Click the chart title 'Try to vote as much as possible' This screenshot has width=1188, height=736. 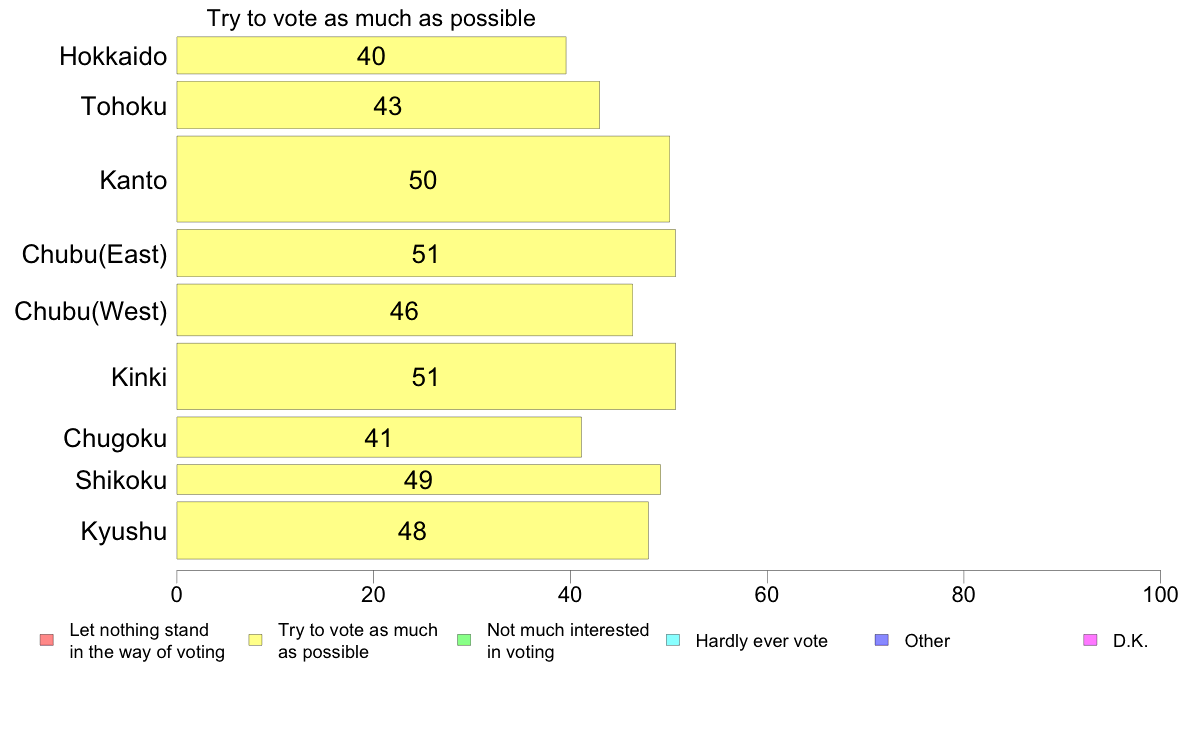click(x=371, y=18)
